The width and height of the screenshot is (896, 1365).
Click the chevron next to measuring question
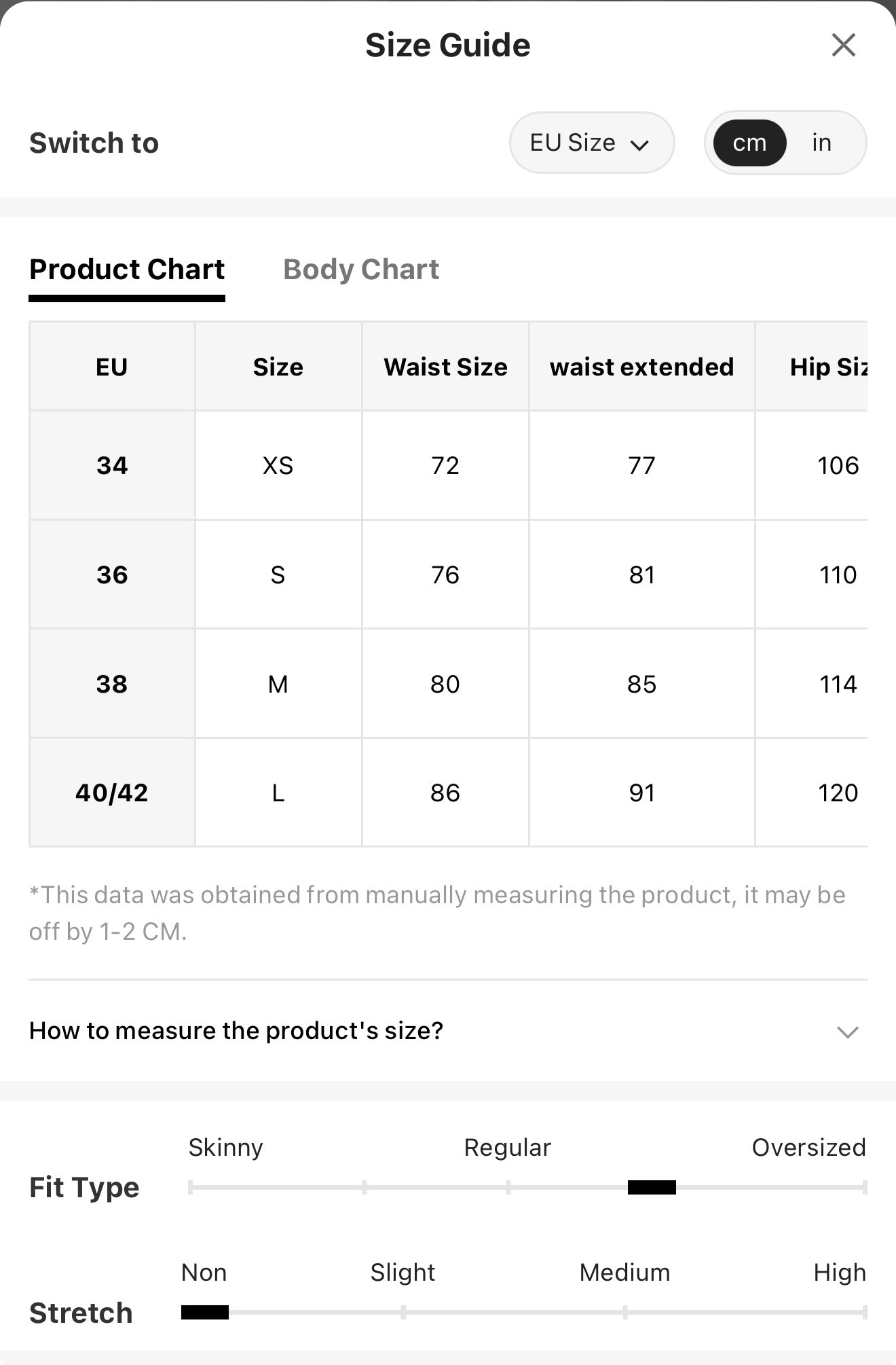click(x=848, y=1032)
